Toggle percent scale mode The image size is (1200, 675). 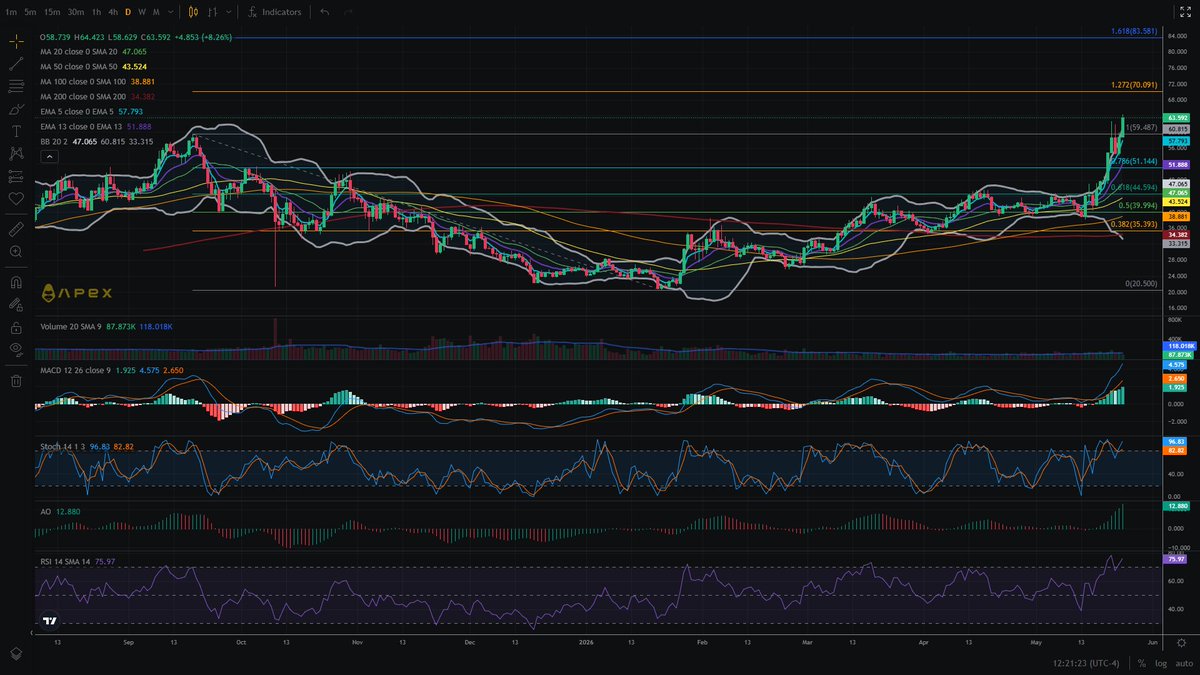click(1142, 662)
